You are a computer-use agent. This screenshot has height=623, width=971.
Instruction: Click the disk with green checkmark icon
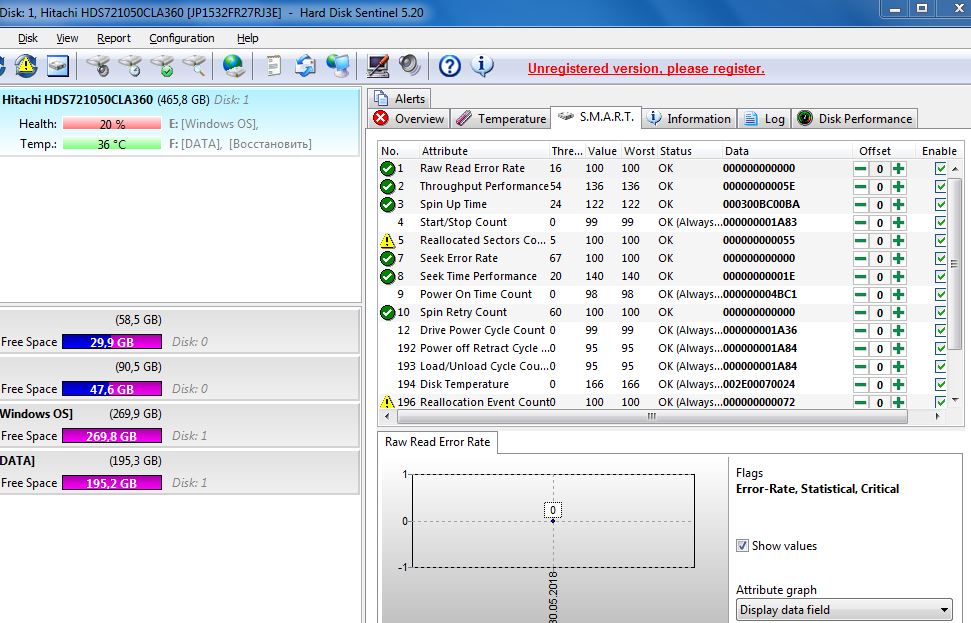pyautogui.click(x=162, y=66)
